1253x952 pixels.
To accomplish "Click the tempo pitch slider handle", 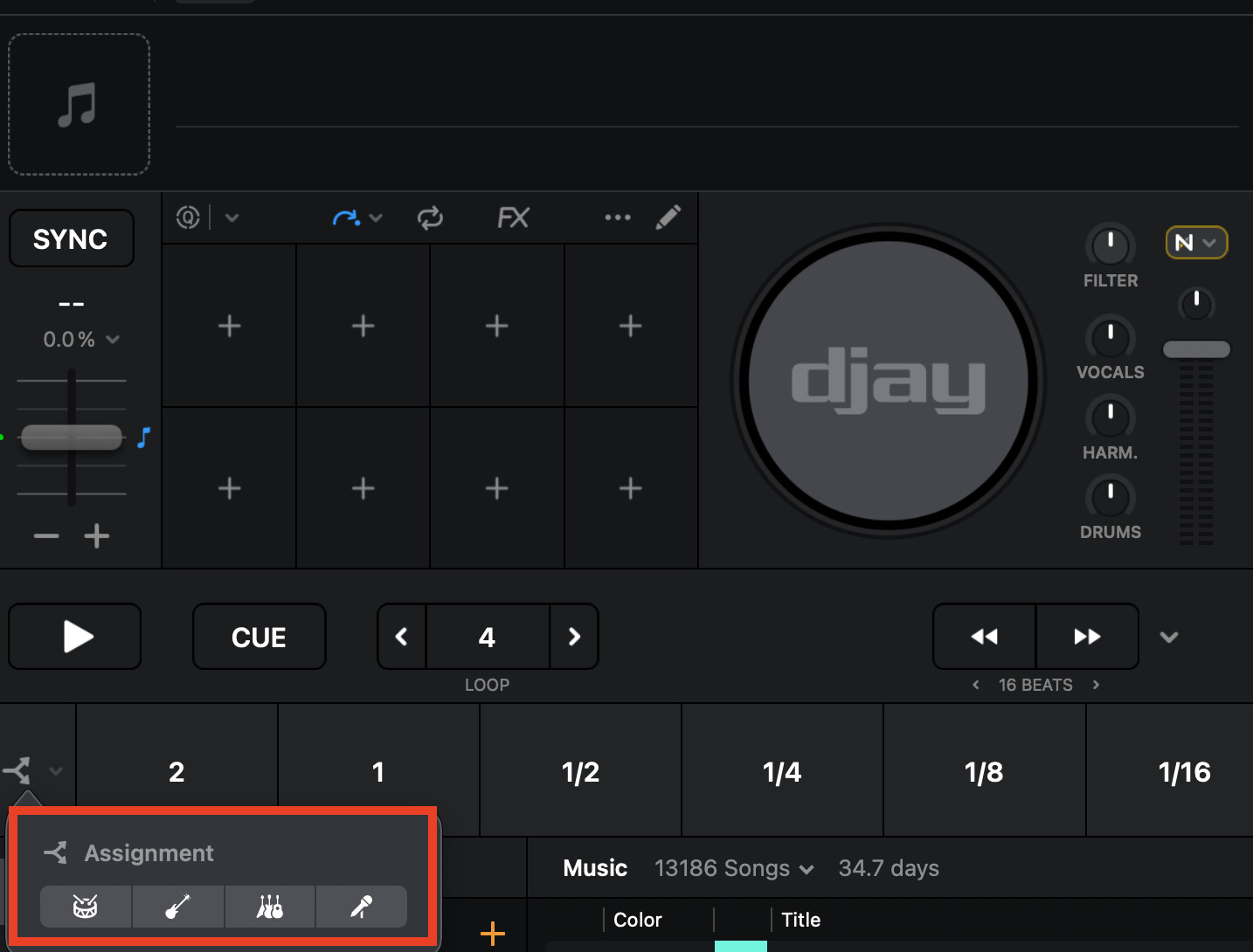I will coord(72,437).
